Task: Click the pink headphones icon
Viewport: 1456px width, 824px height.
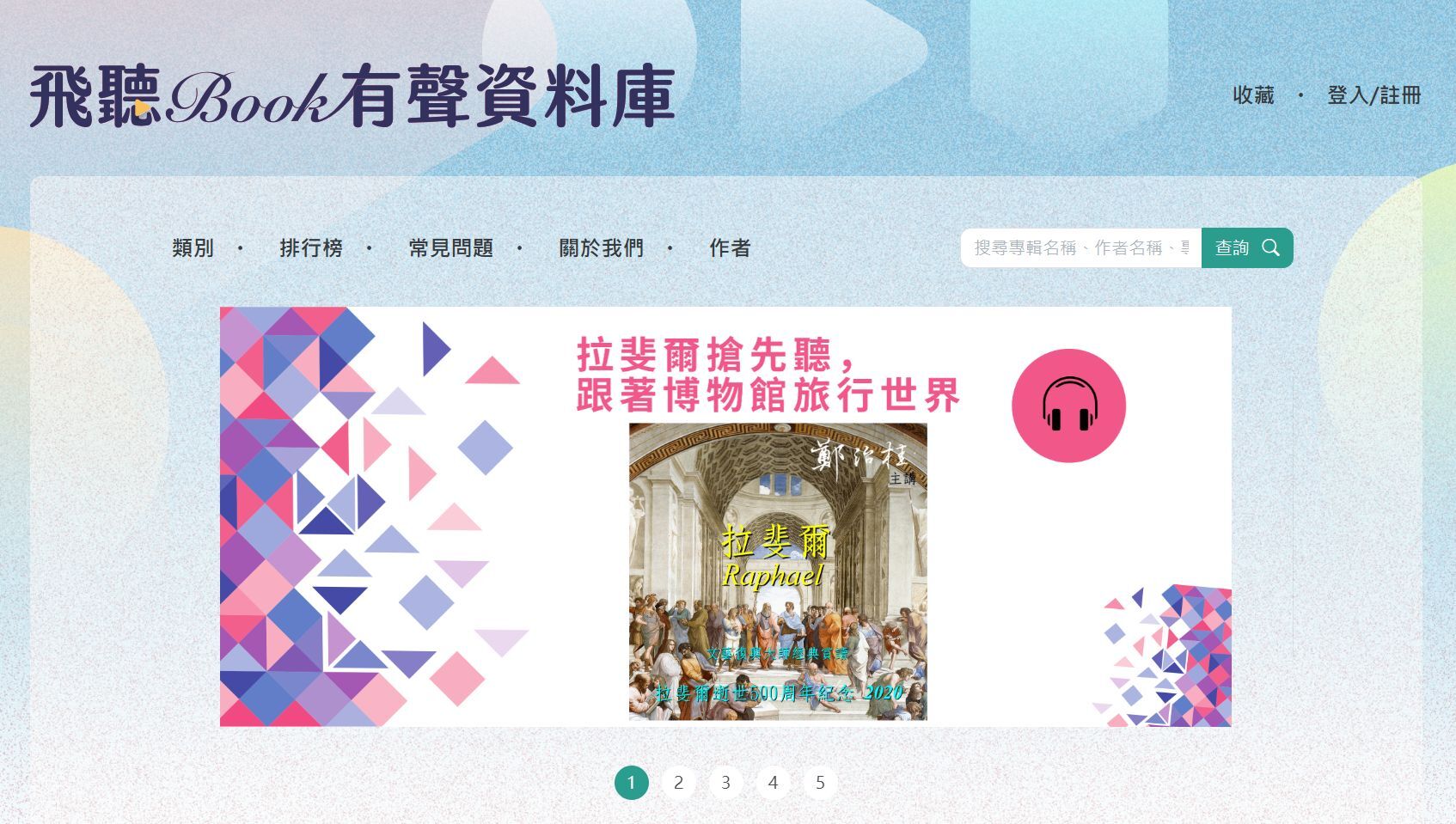Action: (x=1068, y=406)
